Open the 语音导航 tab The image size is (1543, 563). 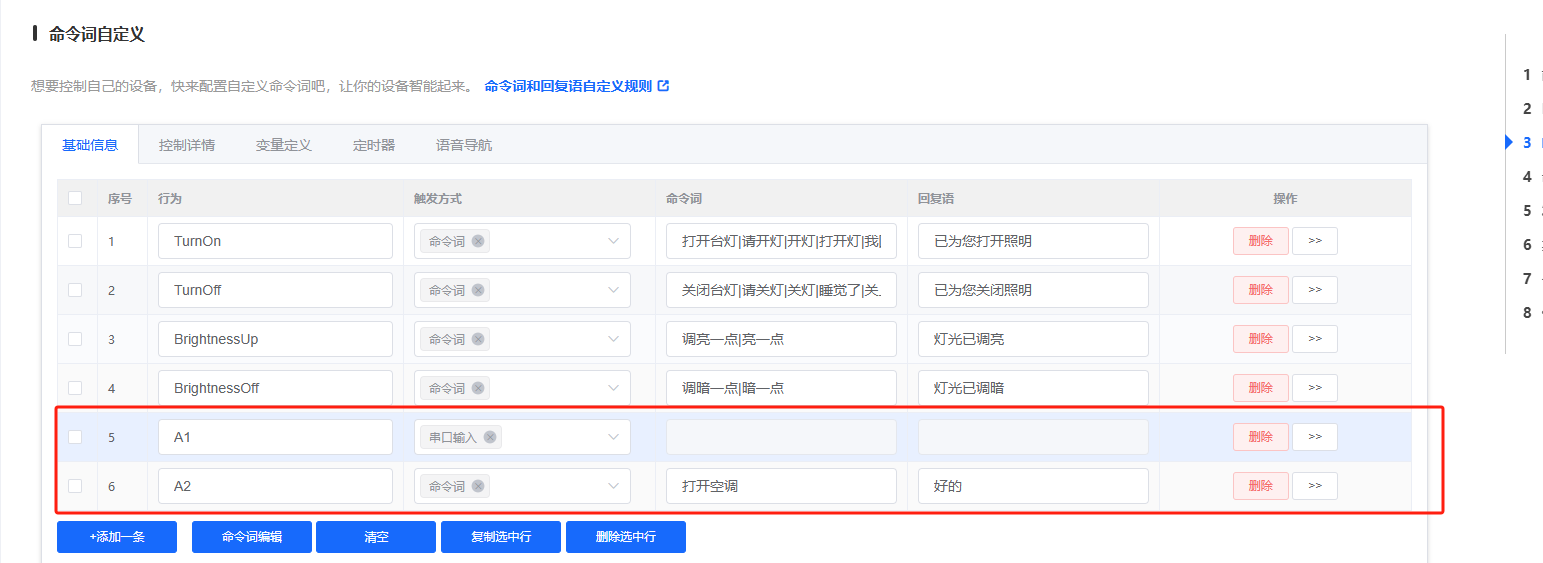(x=464, y=145)
